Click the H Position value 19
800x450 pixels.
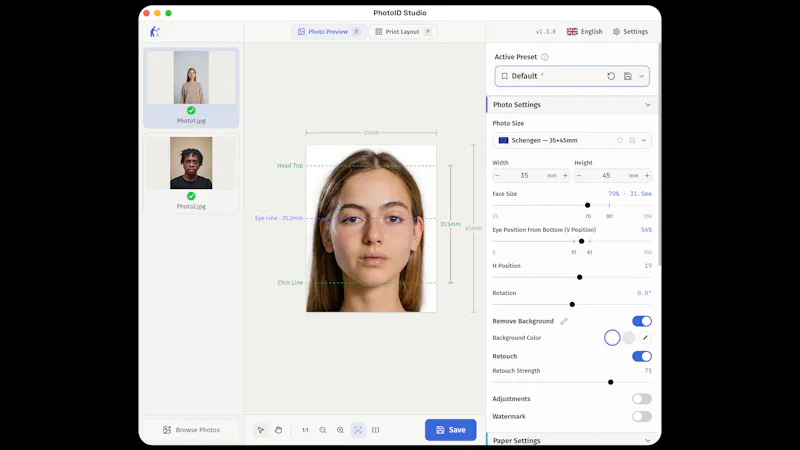(648, 266)
